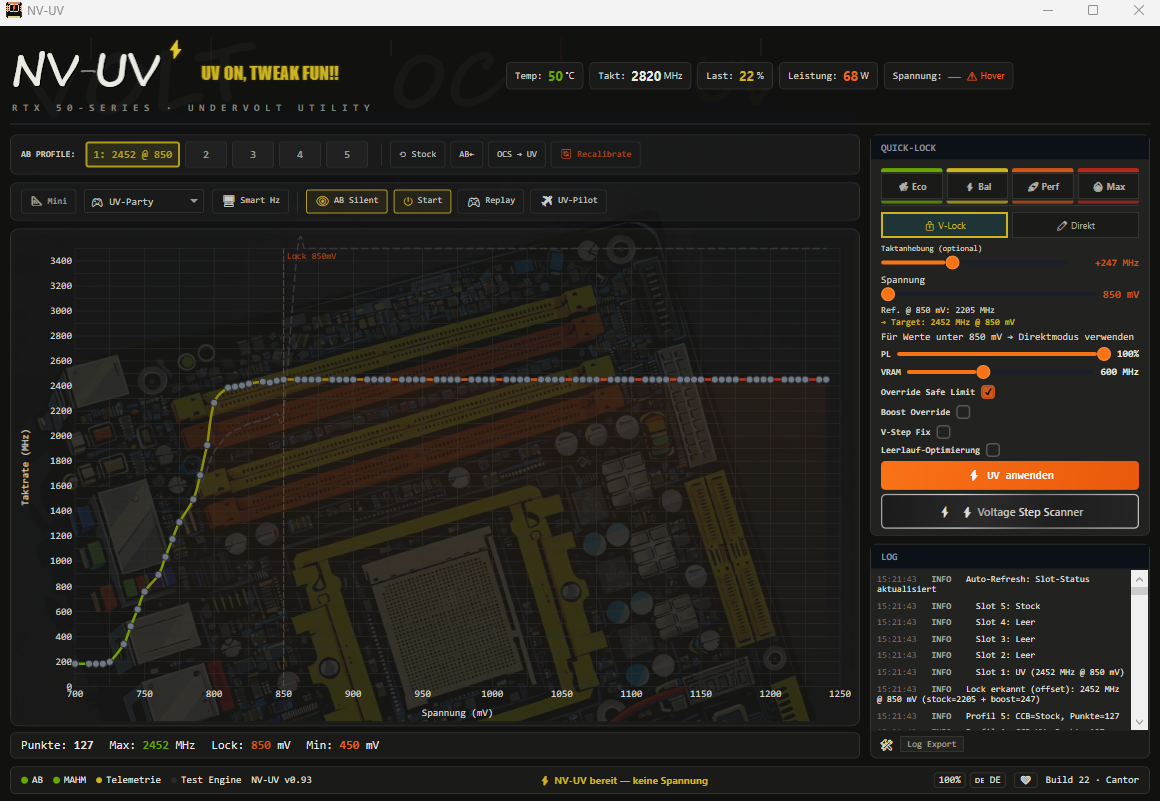
Task: Toggle AB Silent mode
Action: pyautogui.click(x=347, y=200)
